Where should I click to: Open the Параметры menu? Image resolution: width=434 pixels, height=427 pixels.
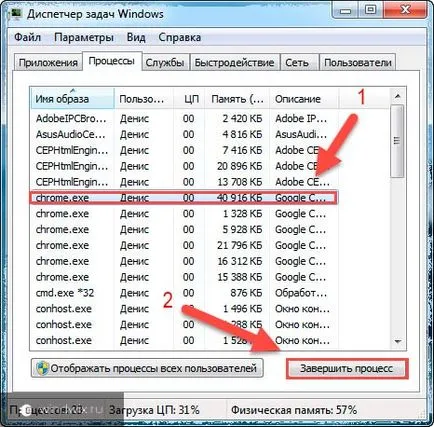(x=84, y=37)
